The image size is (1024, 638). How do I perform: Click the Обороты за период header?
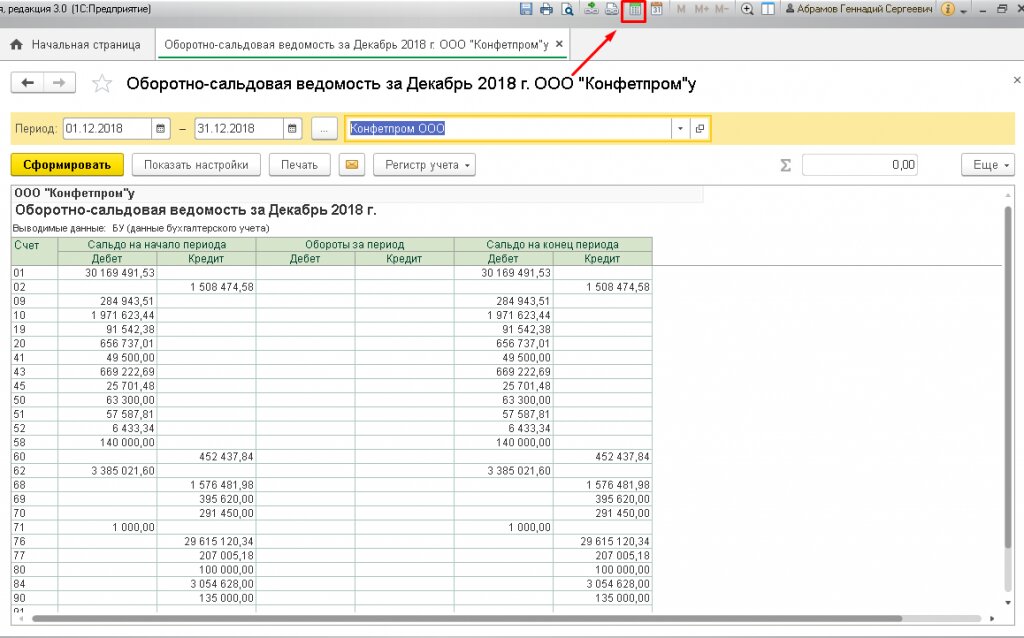click(355, 244)
